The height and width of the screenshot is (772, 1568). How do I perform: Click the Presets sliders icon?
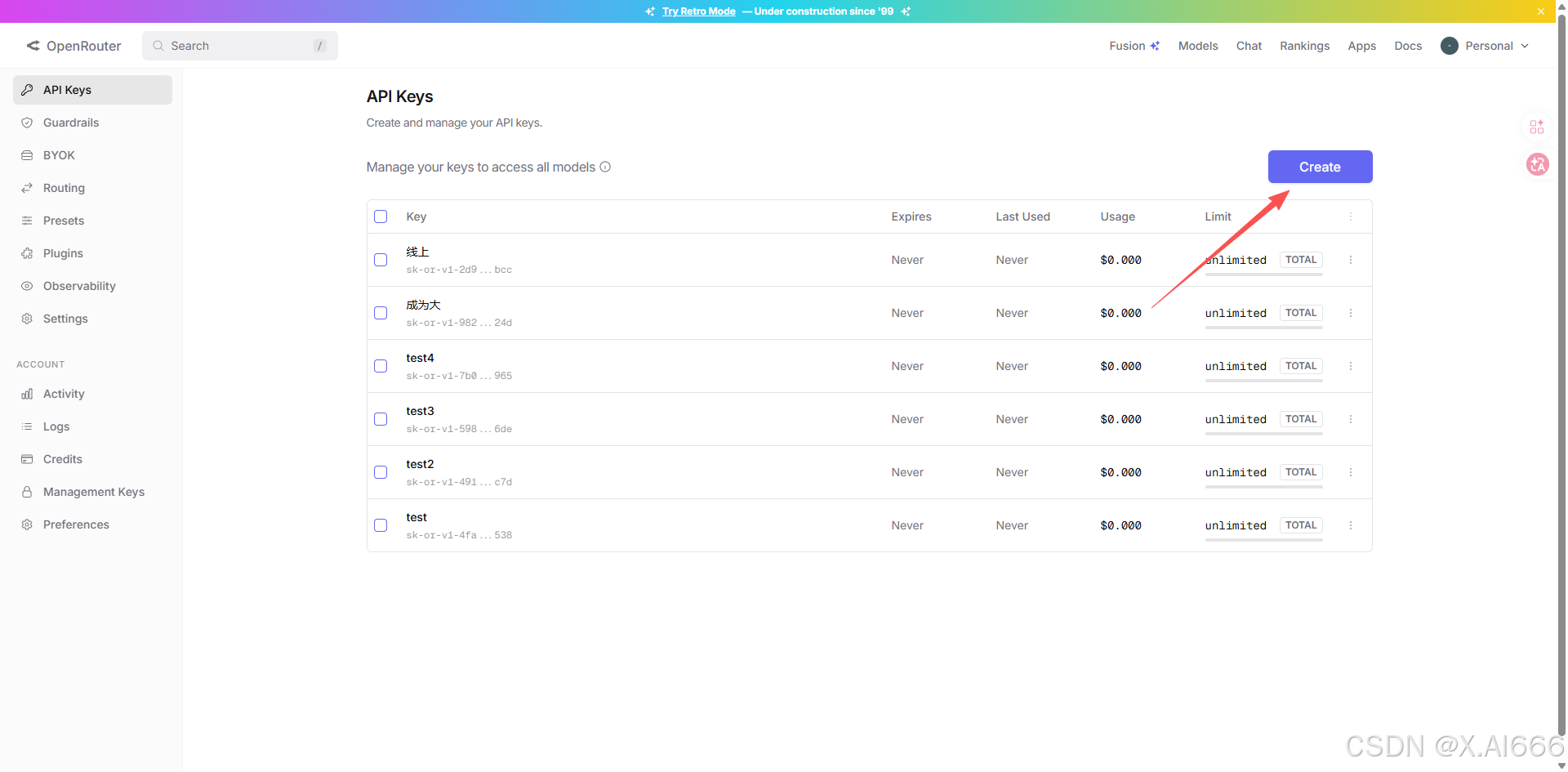(27, 221)
